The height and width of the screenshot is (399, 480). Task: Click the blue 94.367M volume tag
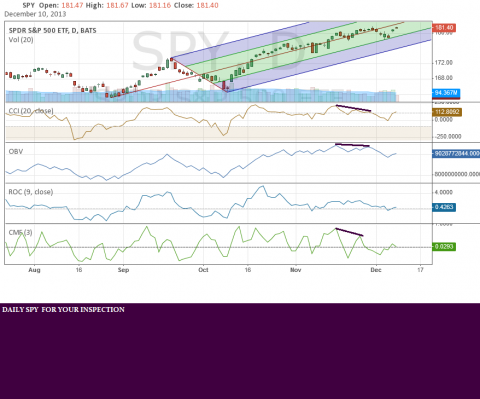tap(446, 93)
